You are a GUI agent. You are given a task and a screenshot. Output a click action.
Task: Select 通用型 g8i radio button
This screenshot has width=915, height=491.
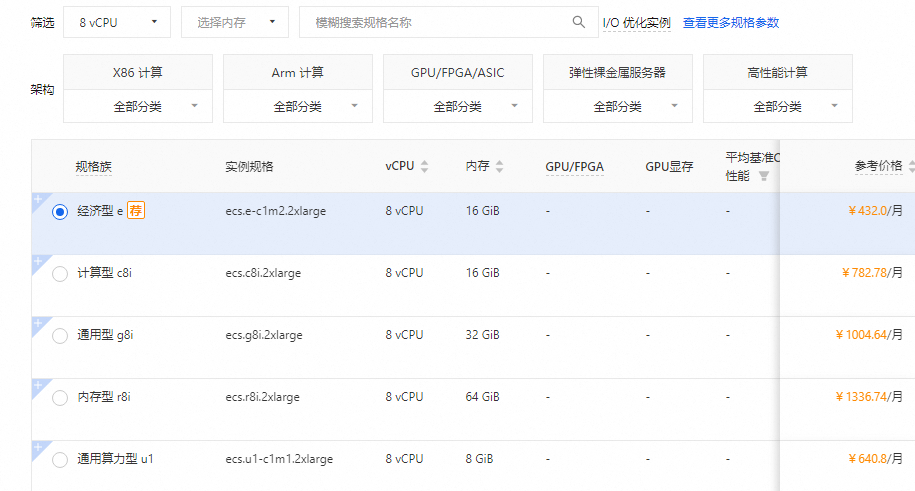(x=60, y=336)
